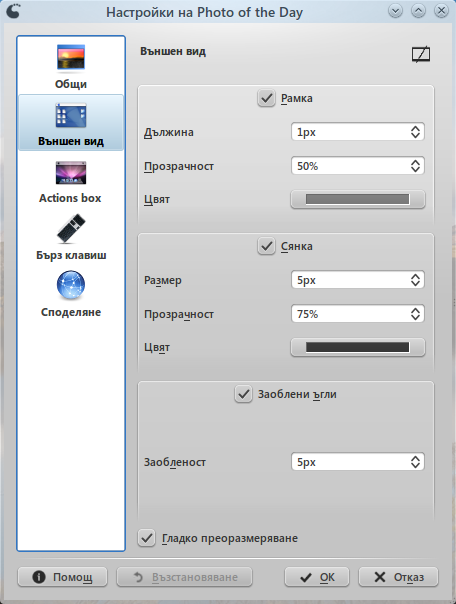Click the shadow Размер label

[163, 280]
